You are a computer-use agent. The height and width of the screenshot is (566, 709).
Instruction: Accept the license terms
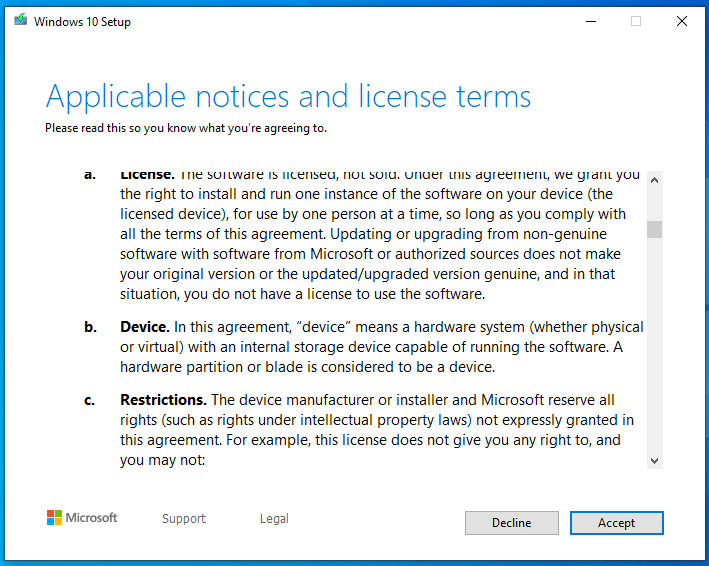point(616,523)
